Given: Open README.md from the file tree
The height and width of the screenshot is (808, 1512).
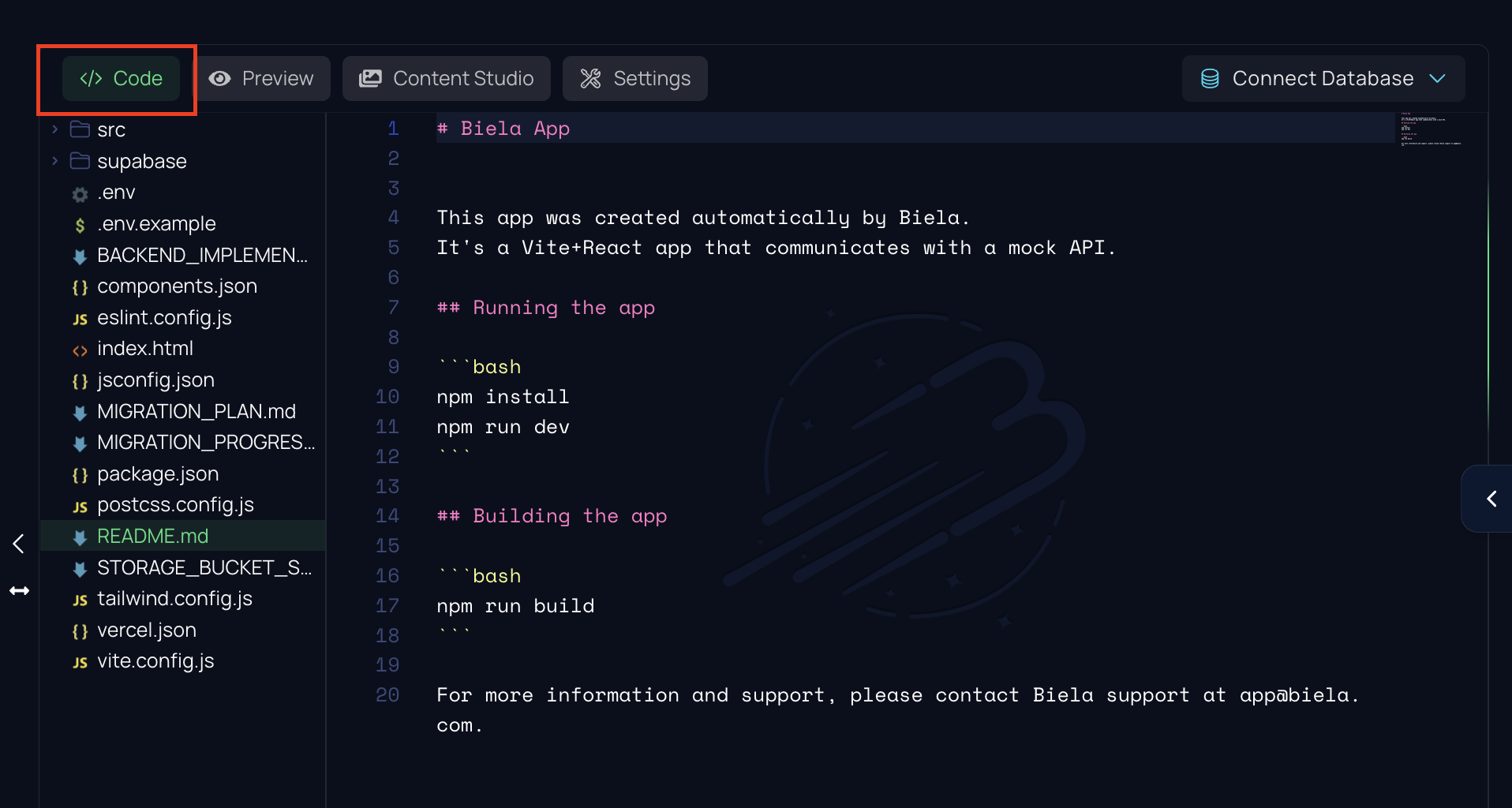Looking at the screenshot, I should click(152, 536).
